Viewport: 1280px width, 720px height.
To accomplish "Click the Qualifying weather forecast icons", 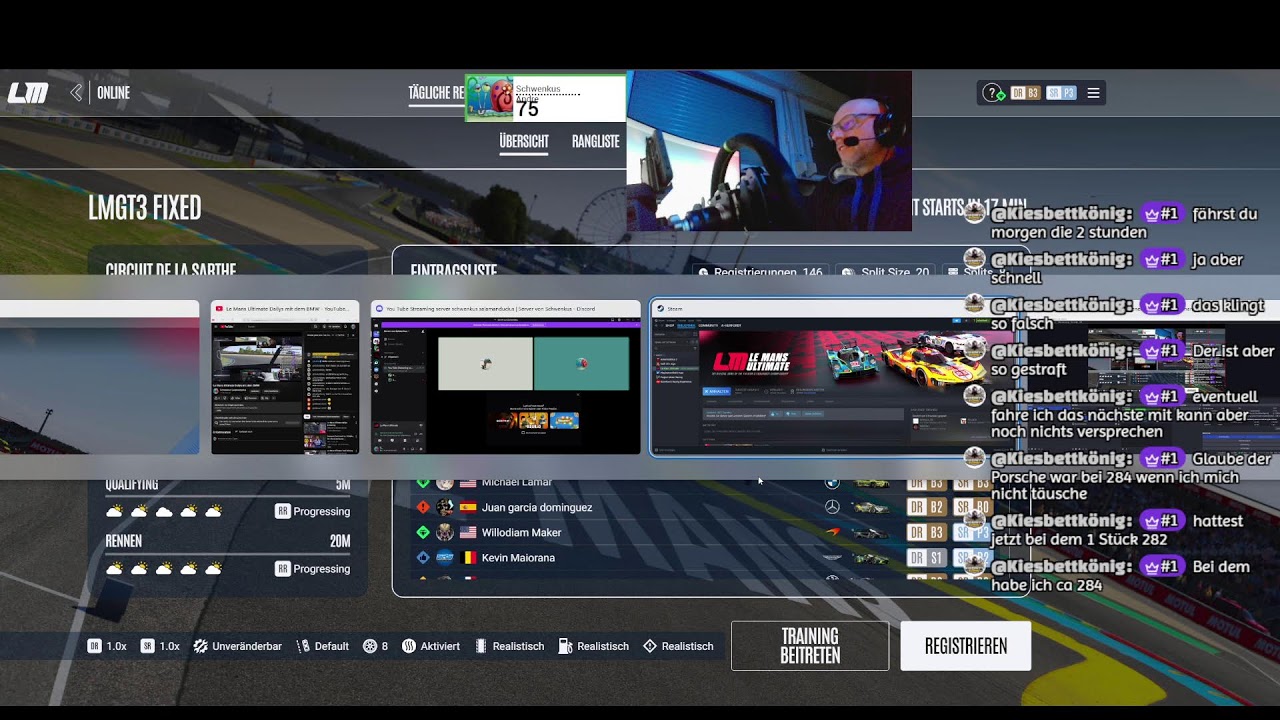I will point(164,511).
